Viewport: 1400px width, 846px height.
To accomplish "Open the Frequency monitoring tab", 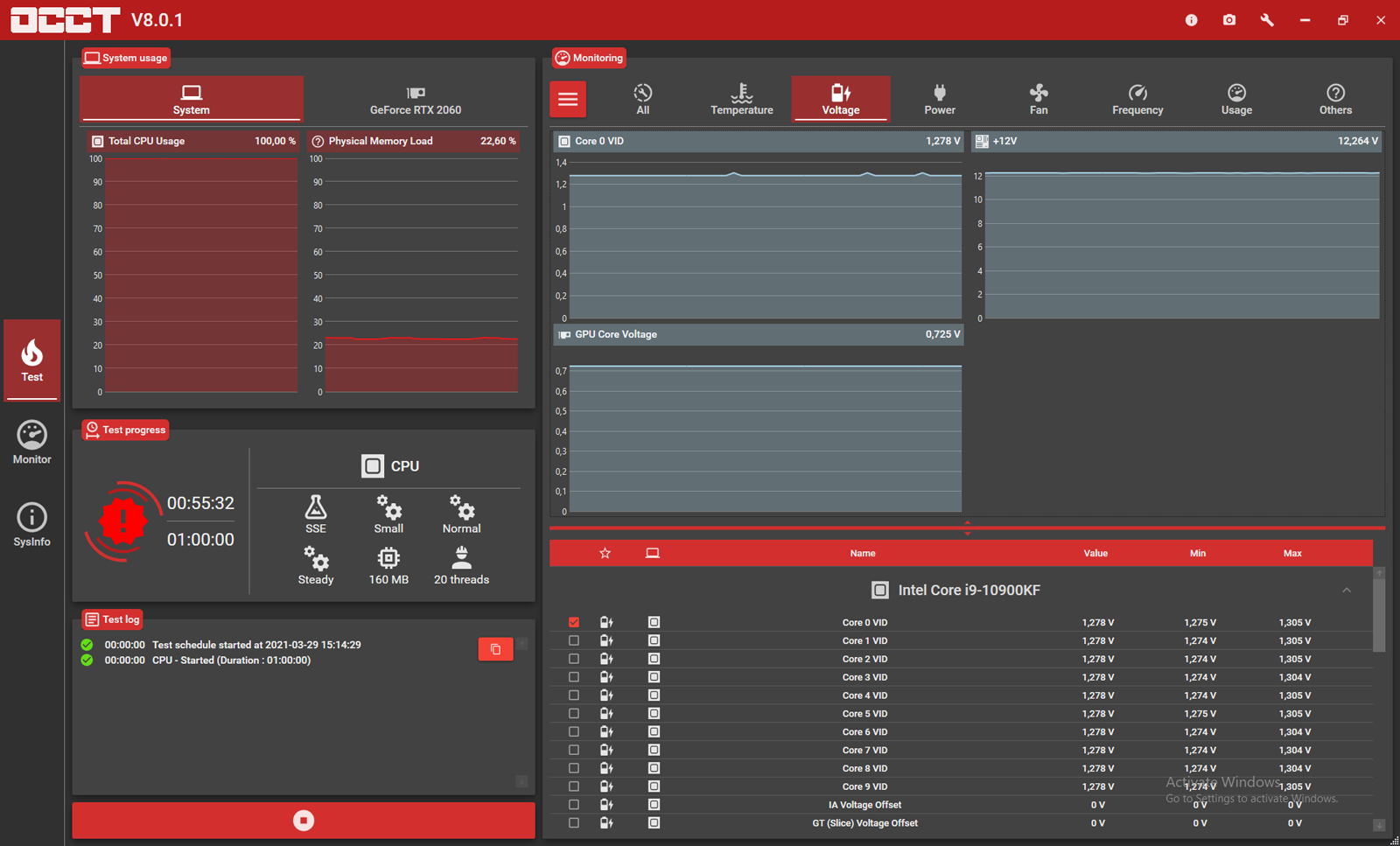I will [1137, 99].
